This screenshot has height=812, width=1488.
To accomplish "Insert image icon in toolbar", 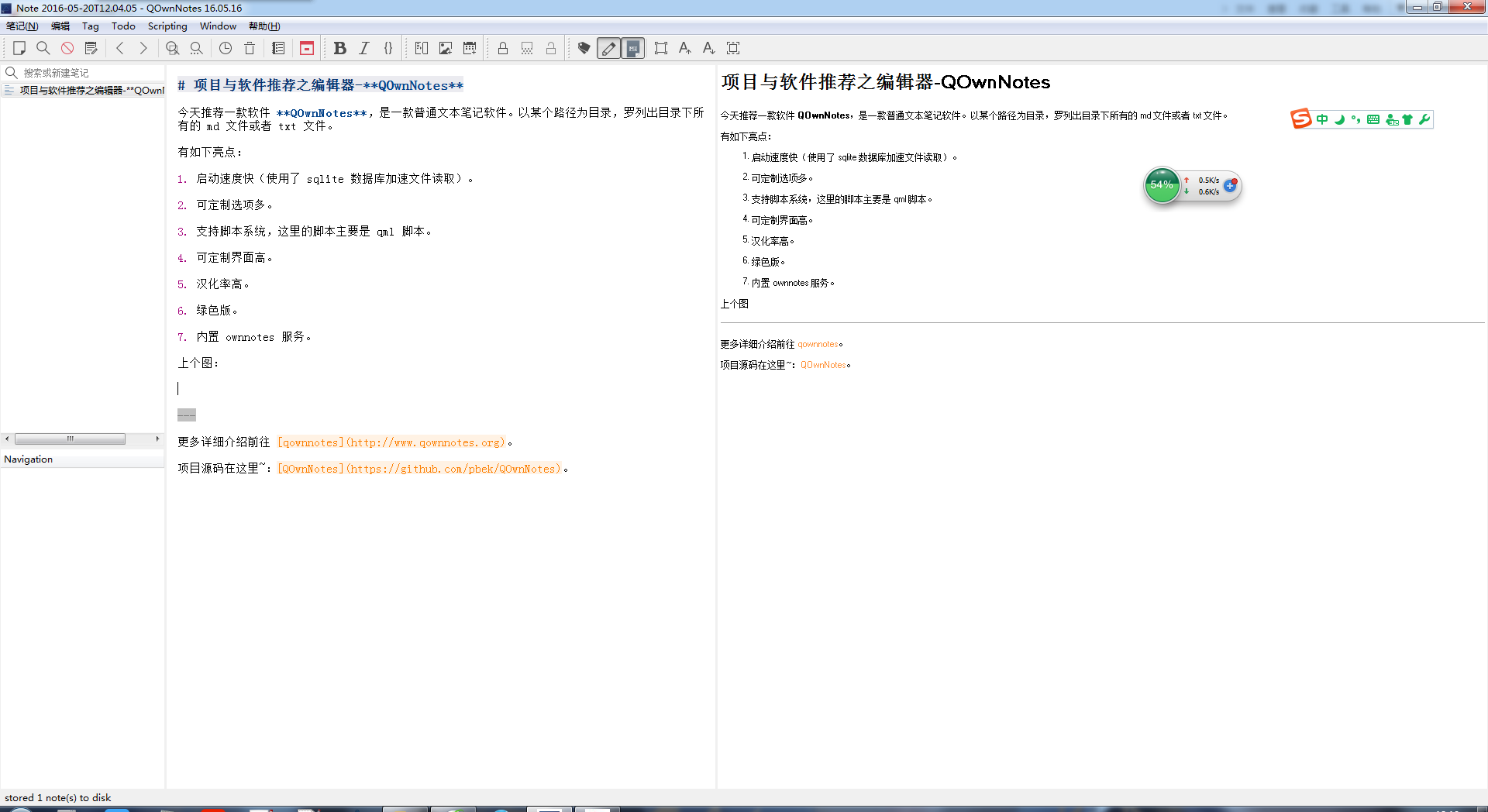I will 446,48.
